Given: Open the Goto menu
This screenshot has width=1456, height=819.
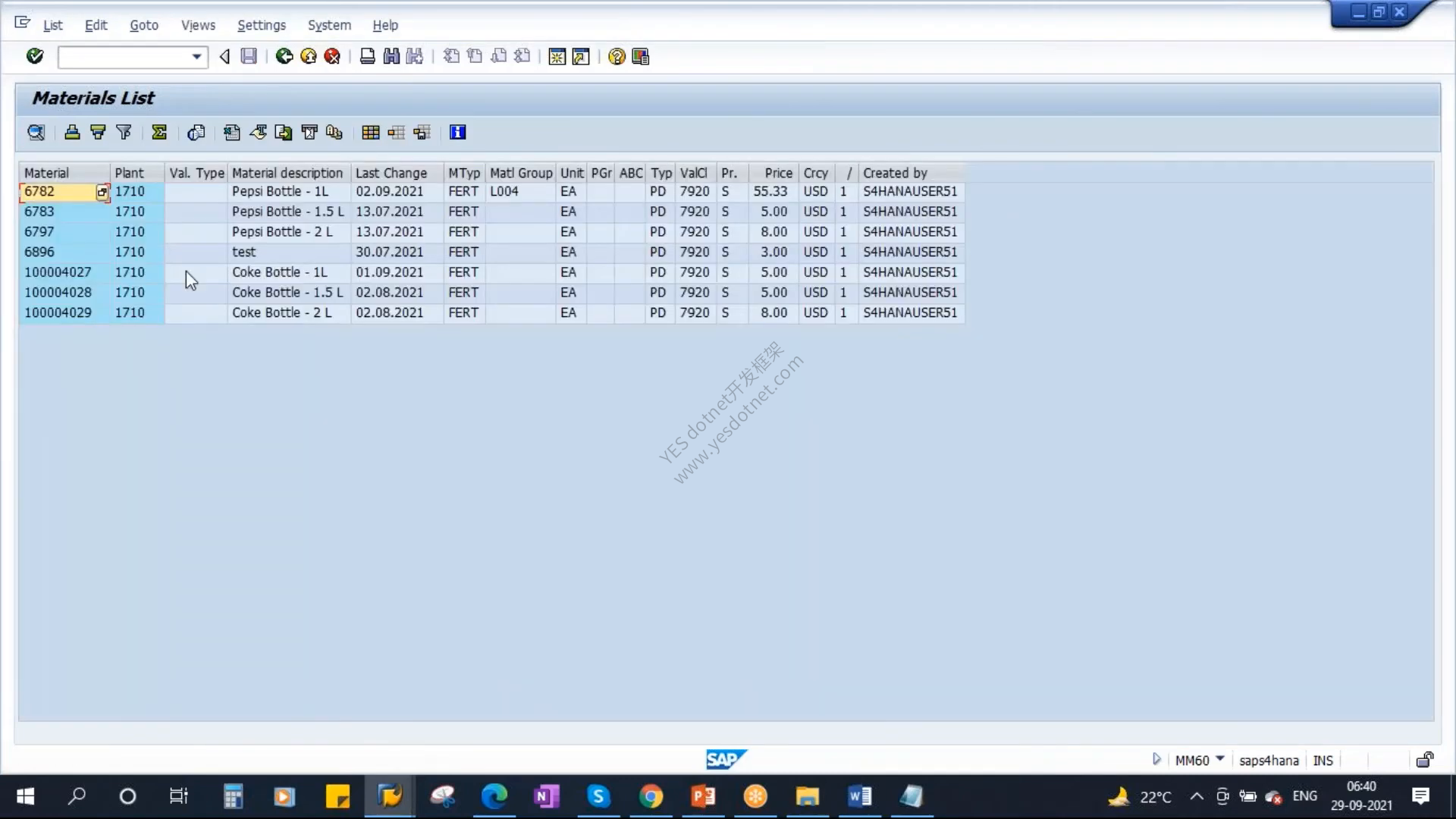Looking at the screenshot, I should [144, 25].
